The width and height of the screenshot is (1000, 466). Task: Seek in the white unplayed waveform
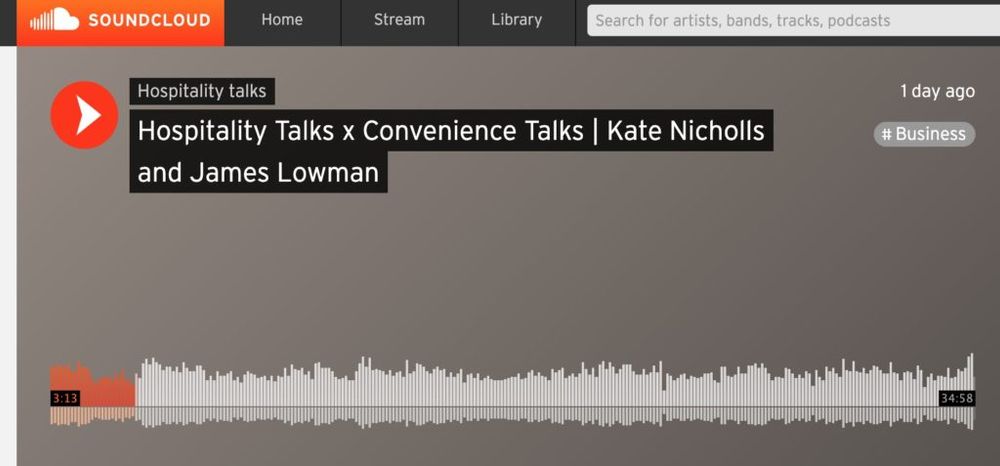[x=555, y=393]
